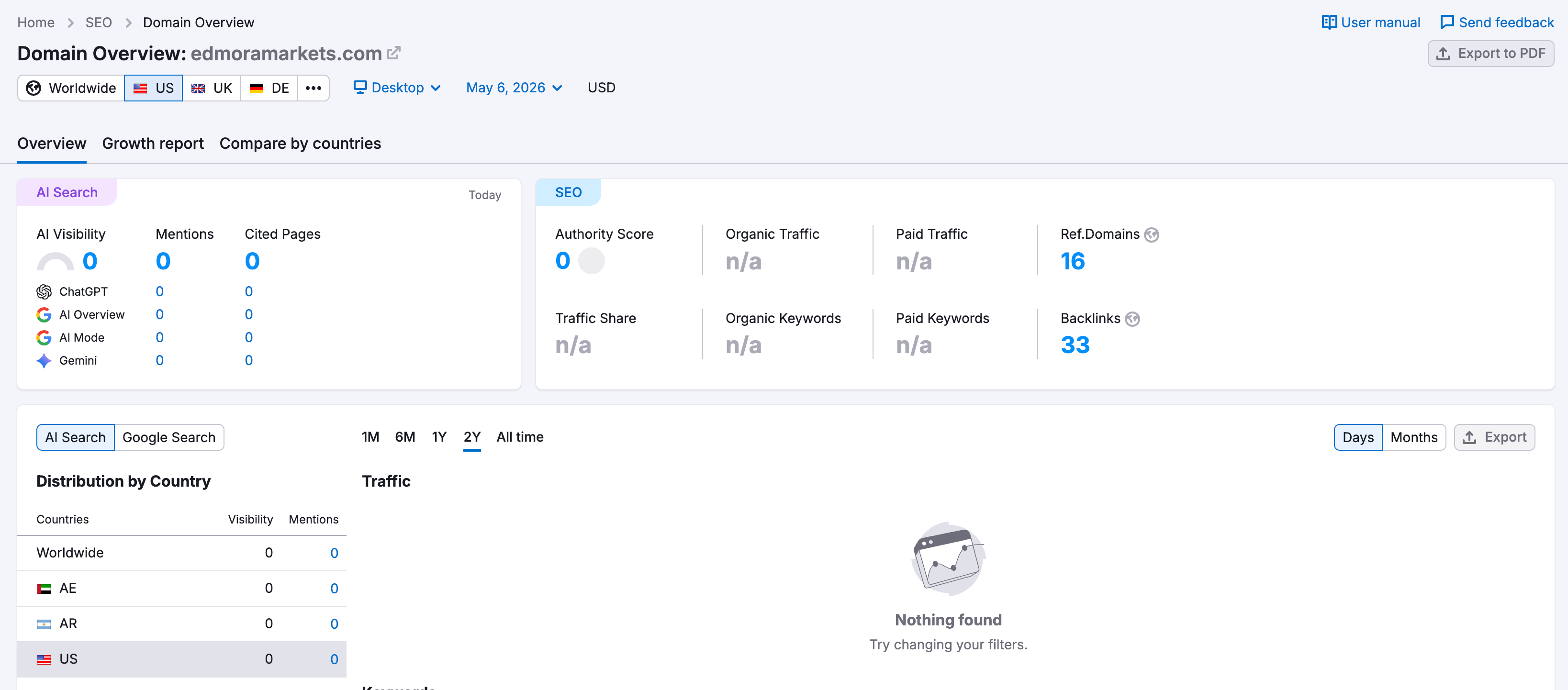Go to Home breadcrumb
This screenshot has width=1568, height=690.
click(x=36, y=22)
